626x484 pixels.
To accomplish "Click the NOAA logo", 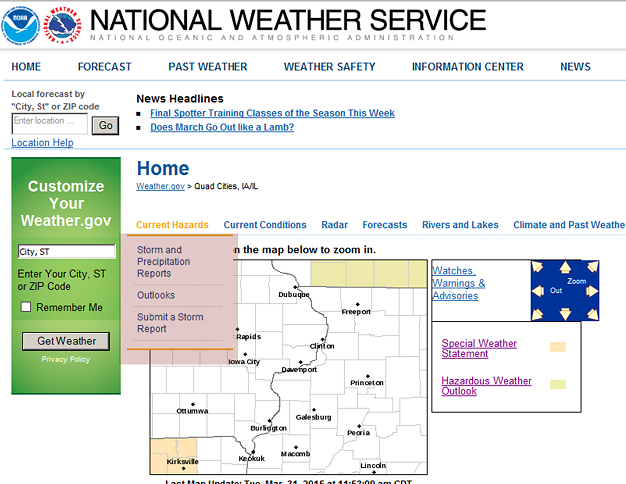I will click(x=20, y=26).
